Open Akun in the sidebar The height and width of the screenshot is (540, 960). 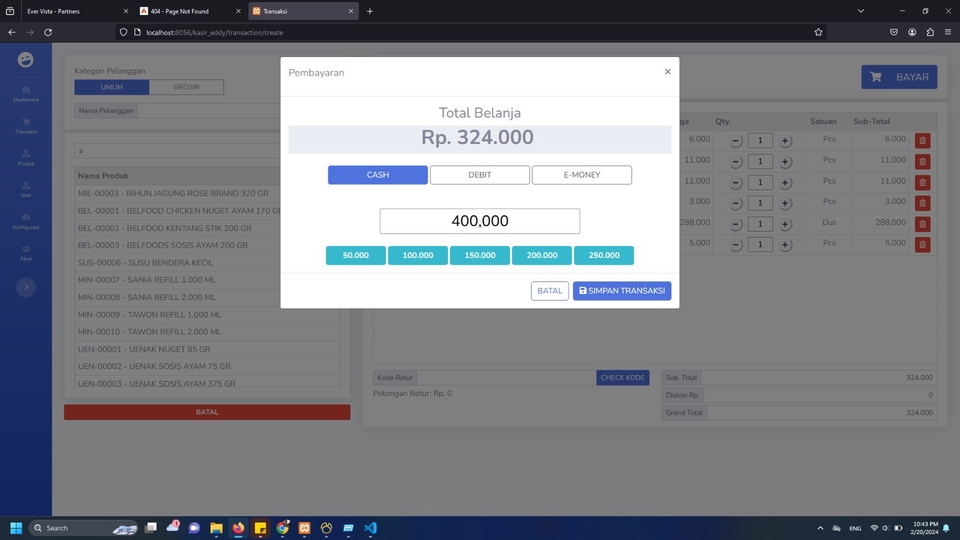coord(26,253)
